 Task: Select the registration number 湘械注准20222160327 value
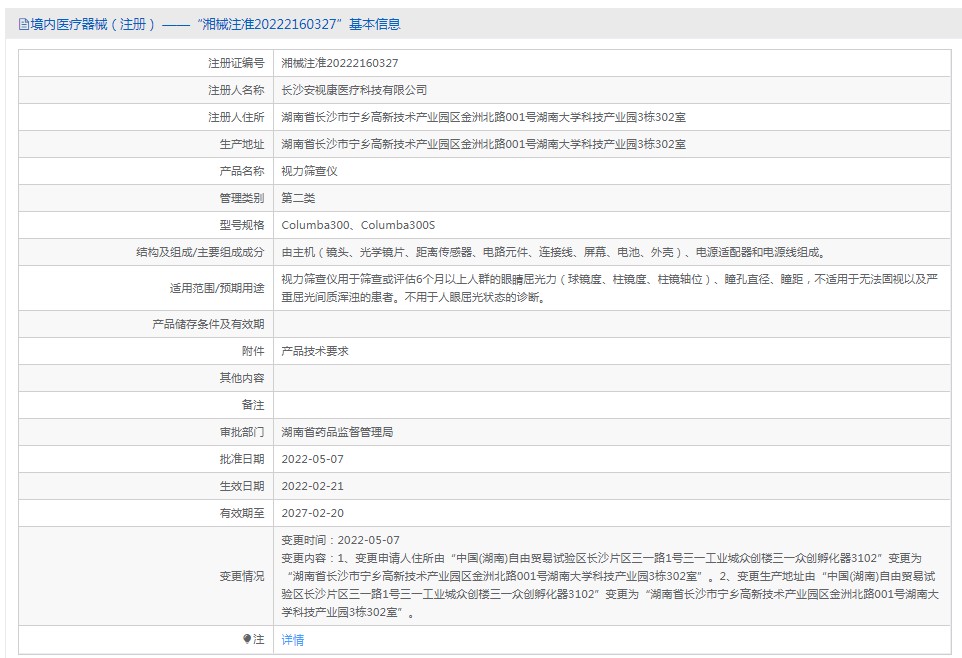(x=339, y=63)
